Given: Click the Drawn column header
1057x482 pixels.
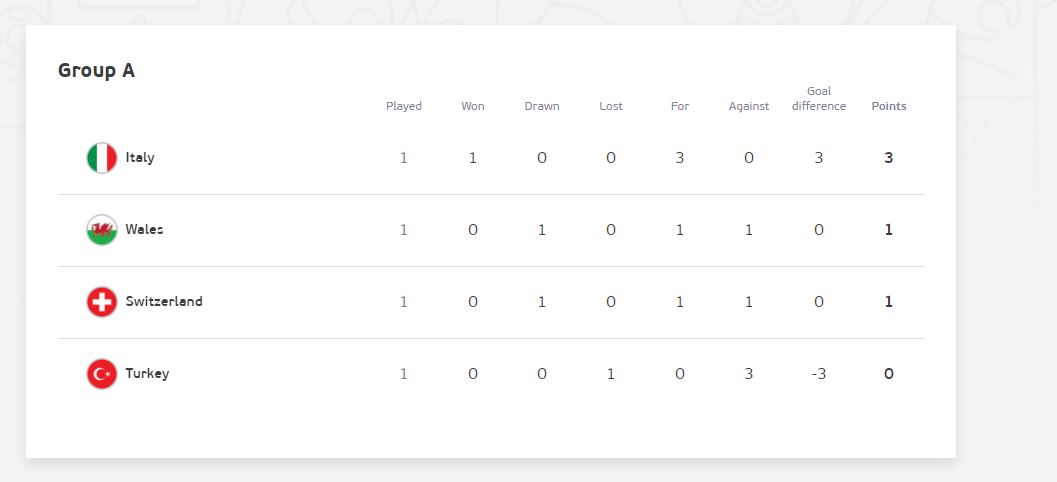Looking at the screenshot, I should pyautogui.click(x=542, y=106).
